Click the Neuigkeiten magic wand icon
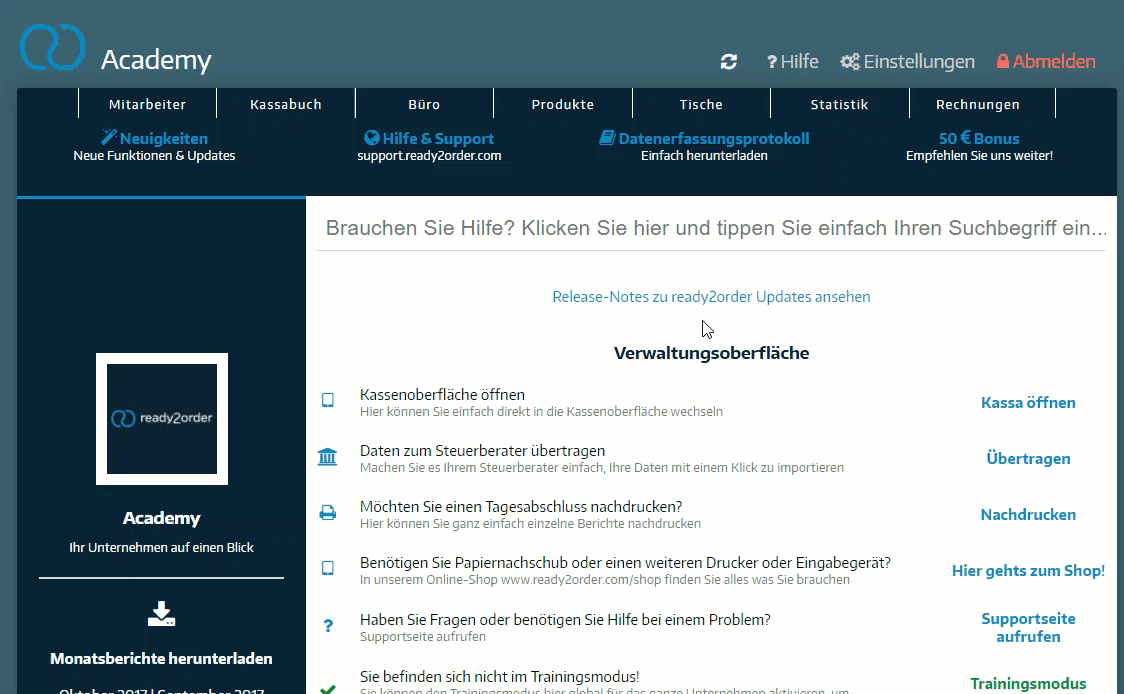Image resolution: width=1124 pixels, height=694 pixels. [x=109, y=137]
